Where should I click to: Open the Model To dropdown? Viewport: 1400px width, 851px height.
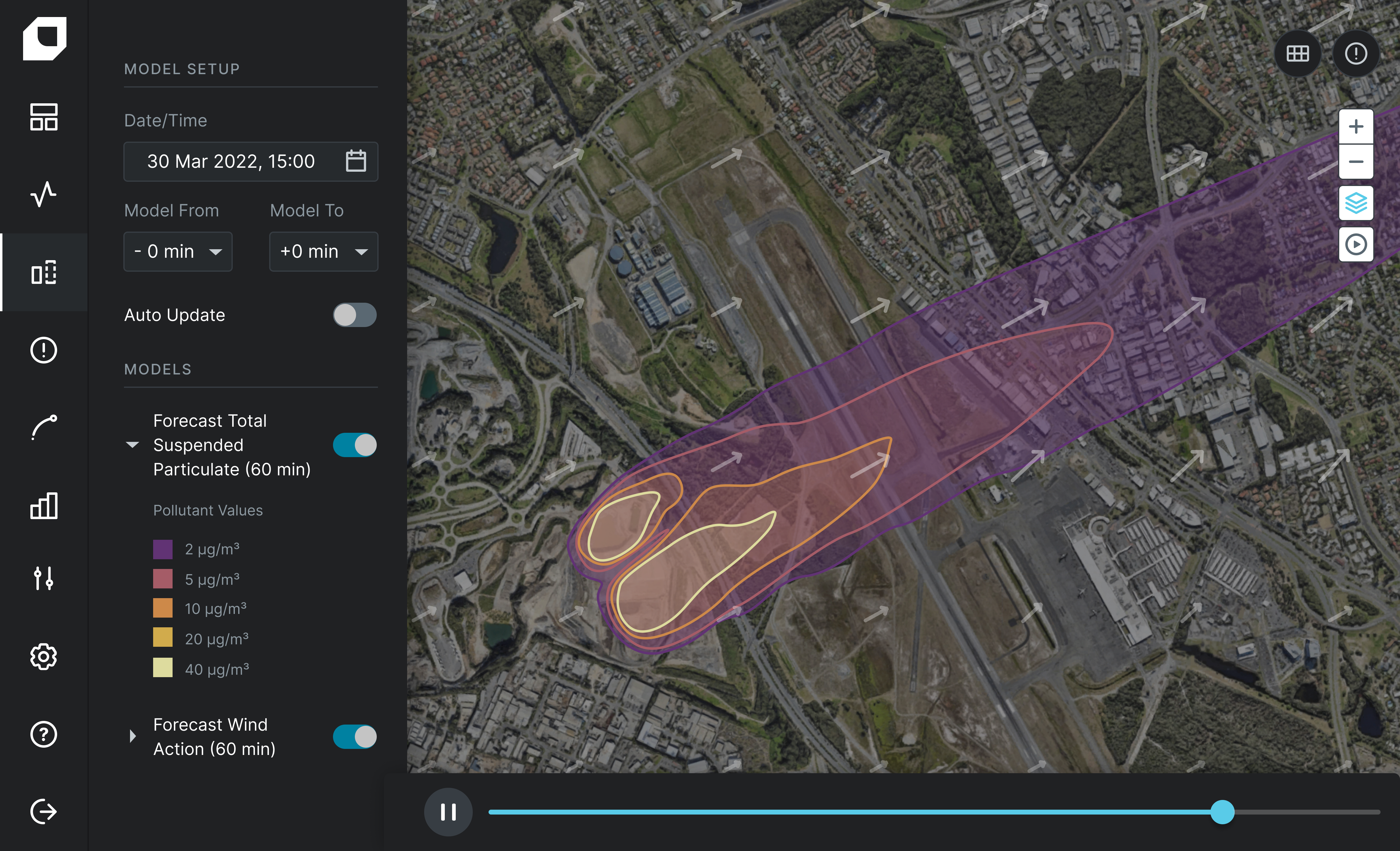coord(323,251)
